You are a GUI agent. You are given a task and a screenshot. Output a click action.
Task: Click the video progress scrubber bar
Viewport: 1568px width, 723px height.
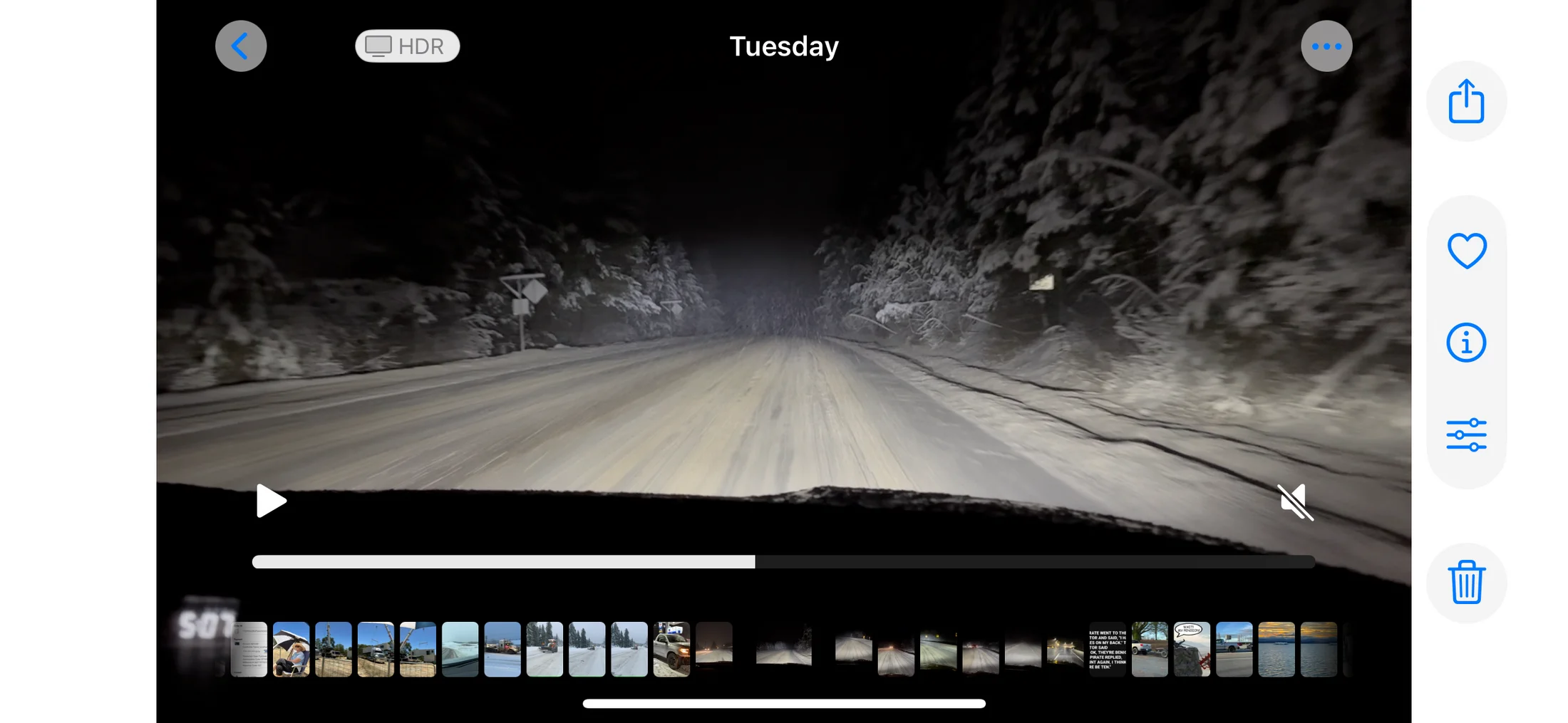[x=783, y=562]
